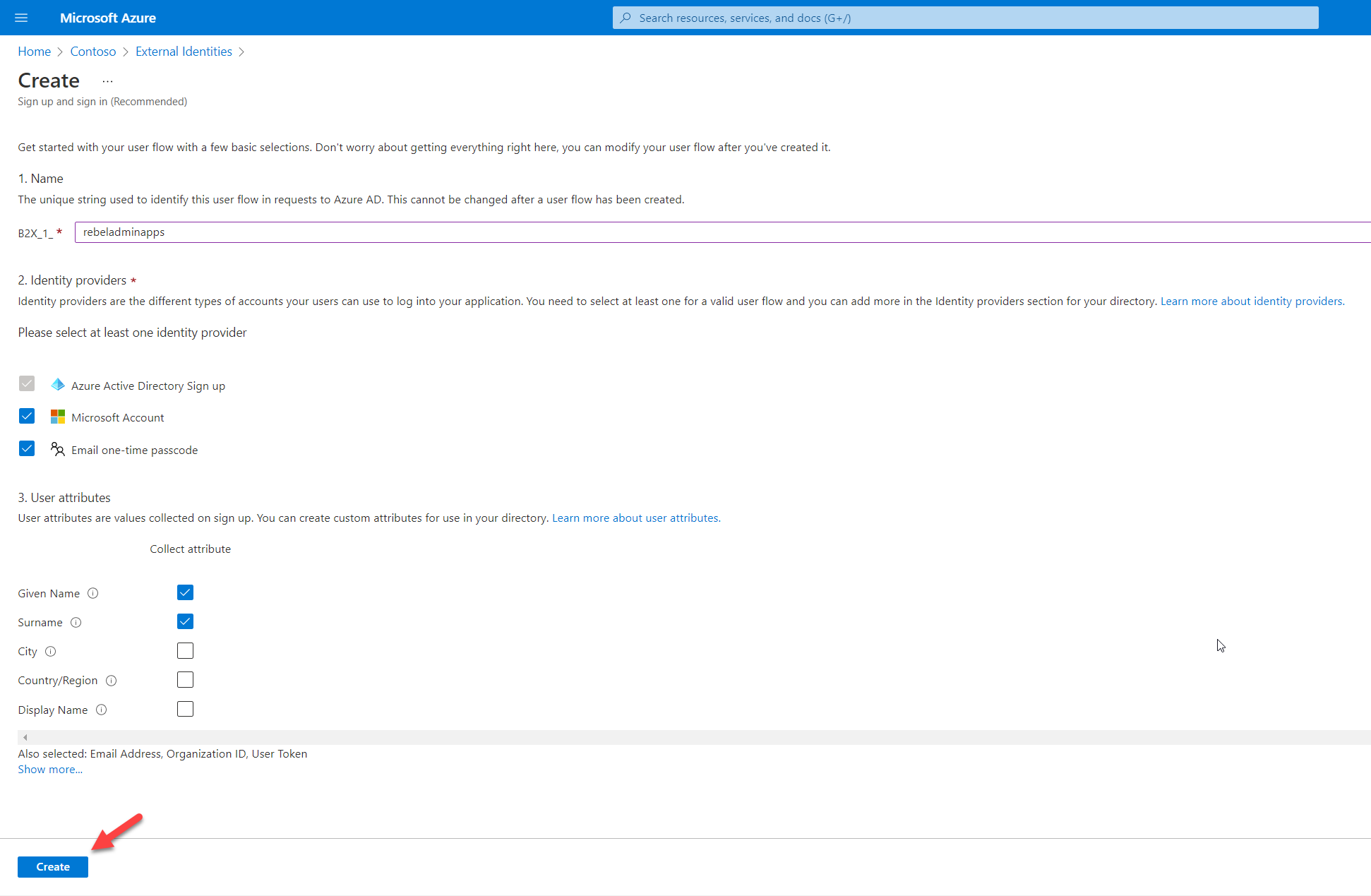The height and width of the screenshot is (896, 1371).
Task: Click the B2X_1_ prefix label
Action: point(35,233)
